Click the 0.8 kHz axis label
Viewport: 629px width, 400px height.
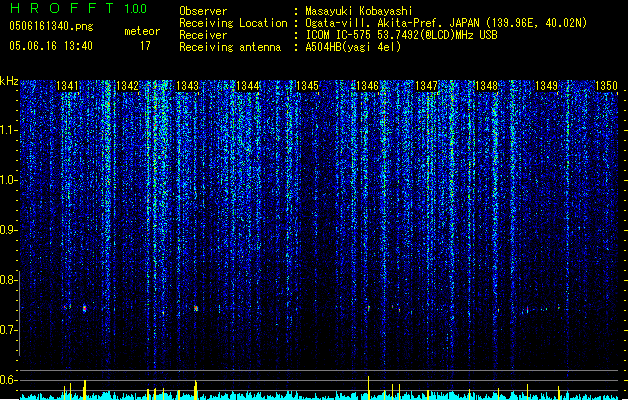[8, 280]
